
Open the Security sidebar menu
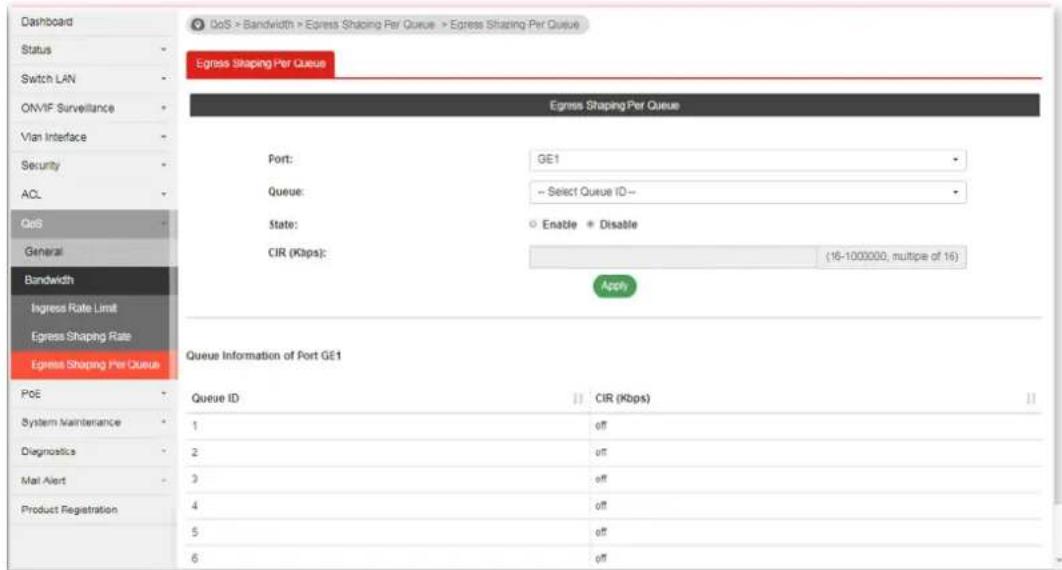pos(93,165)
